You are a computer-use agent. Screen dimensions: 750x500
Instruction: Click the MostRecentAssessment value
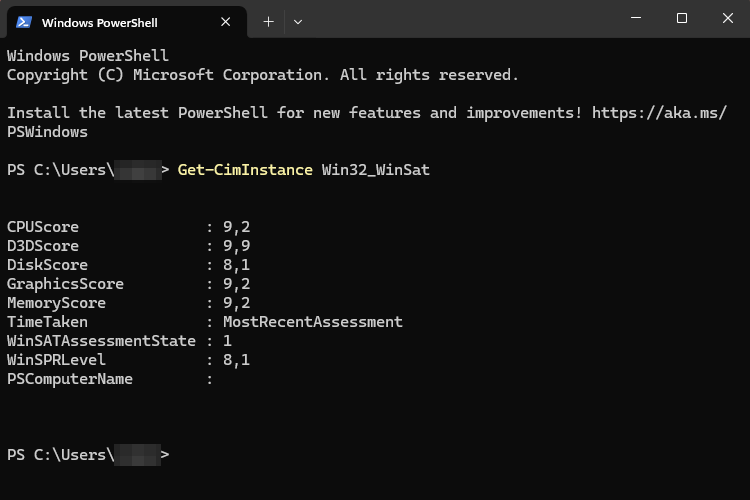(x=313, y=322)
